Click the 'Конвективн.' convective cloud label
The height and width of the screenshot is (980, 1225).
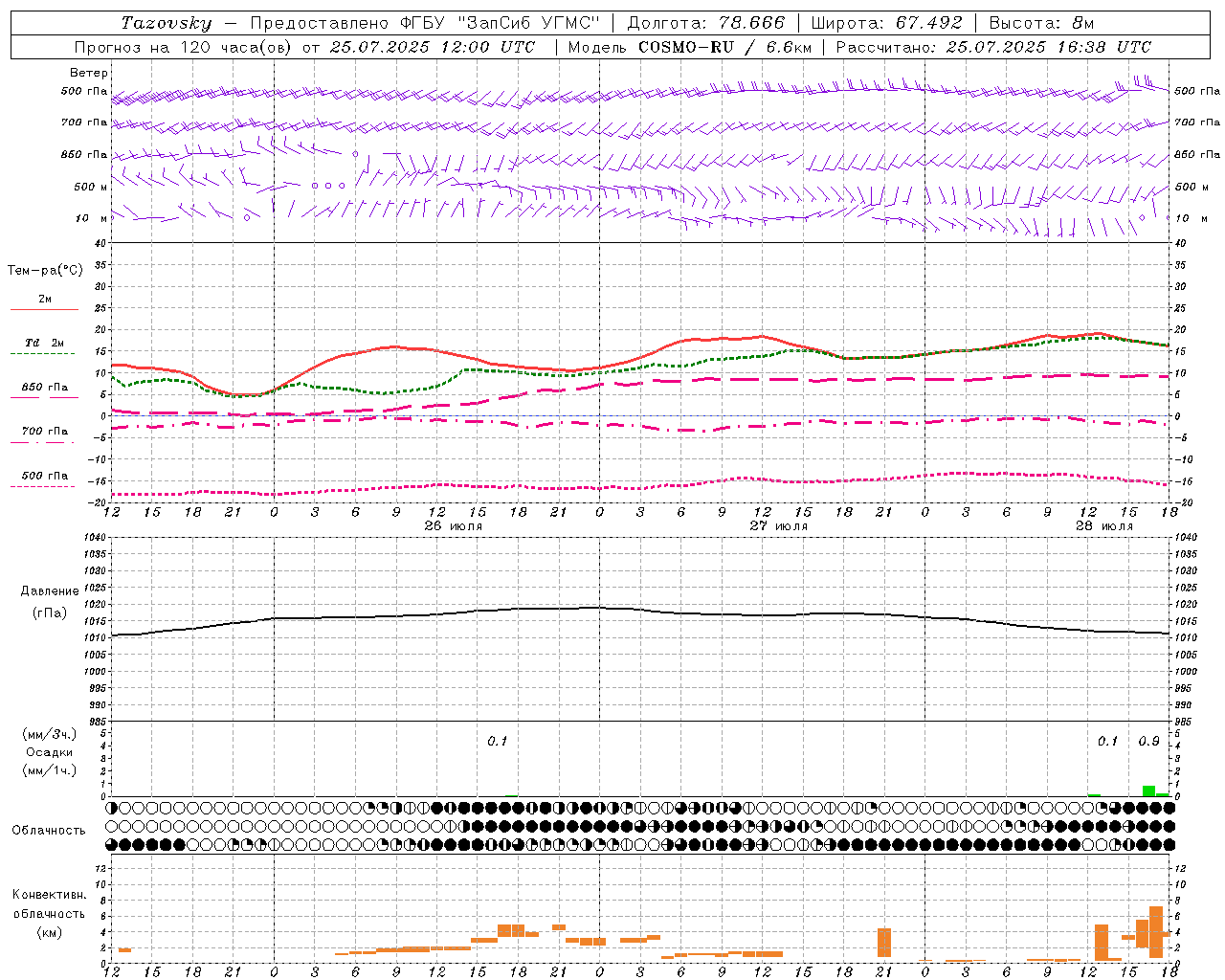click(50, 895)
